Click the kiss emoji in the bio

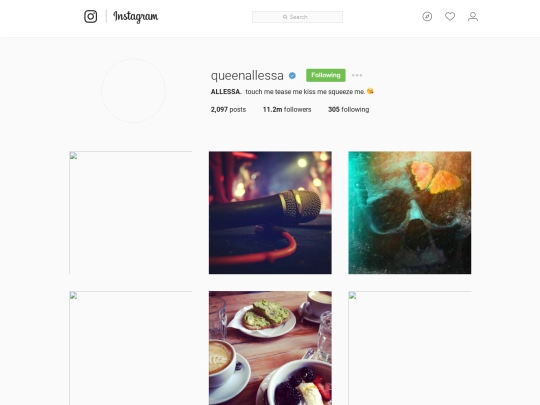(x=370, y=91)
